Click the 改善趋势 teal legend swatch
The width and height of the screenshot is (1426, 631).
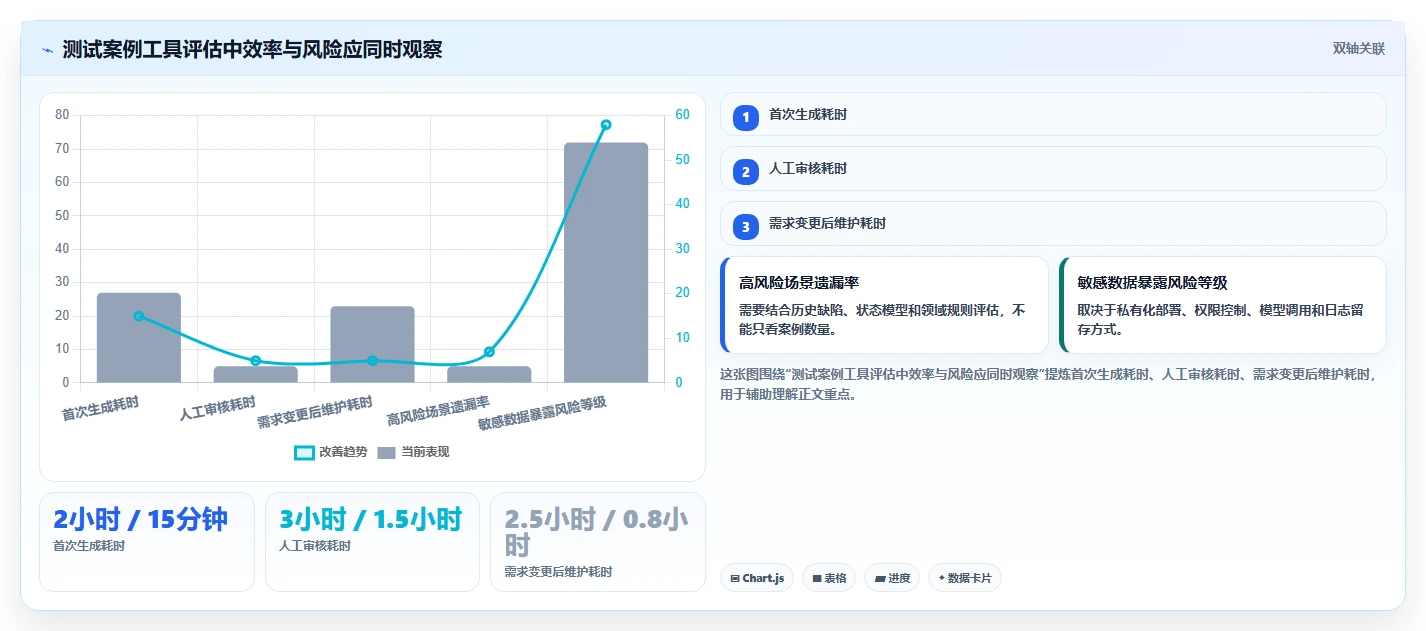(x=304, y=452)
